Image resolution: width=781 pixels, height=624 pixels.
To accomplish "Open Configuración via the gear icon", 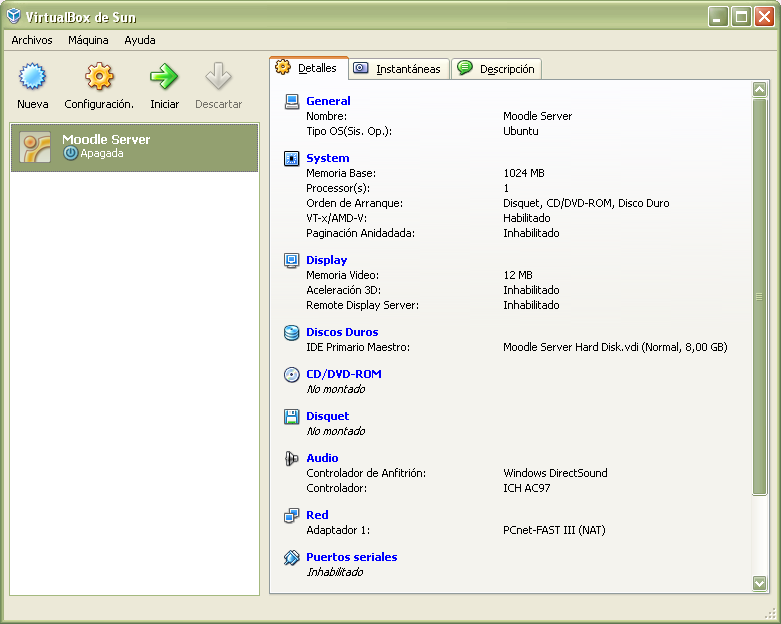I will pos(99,76).
